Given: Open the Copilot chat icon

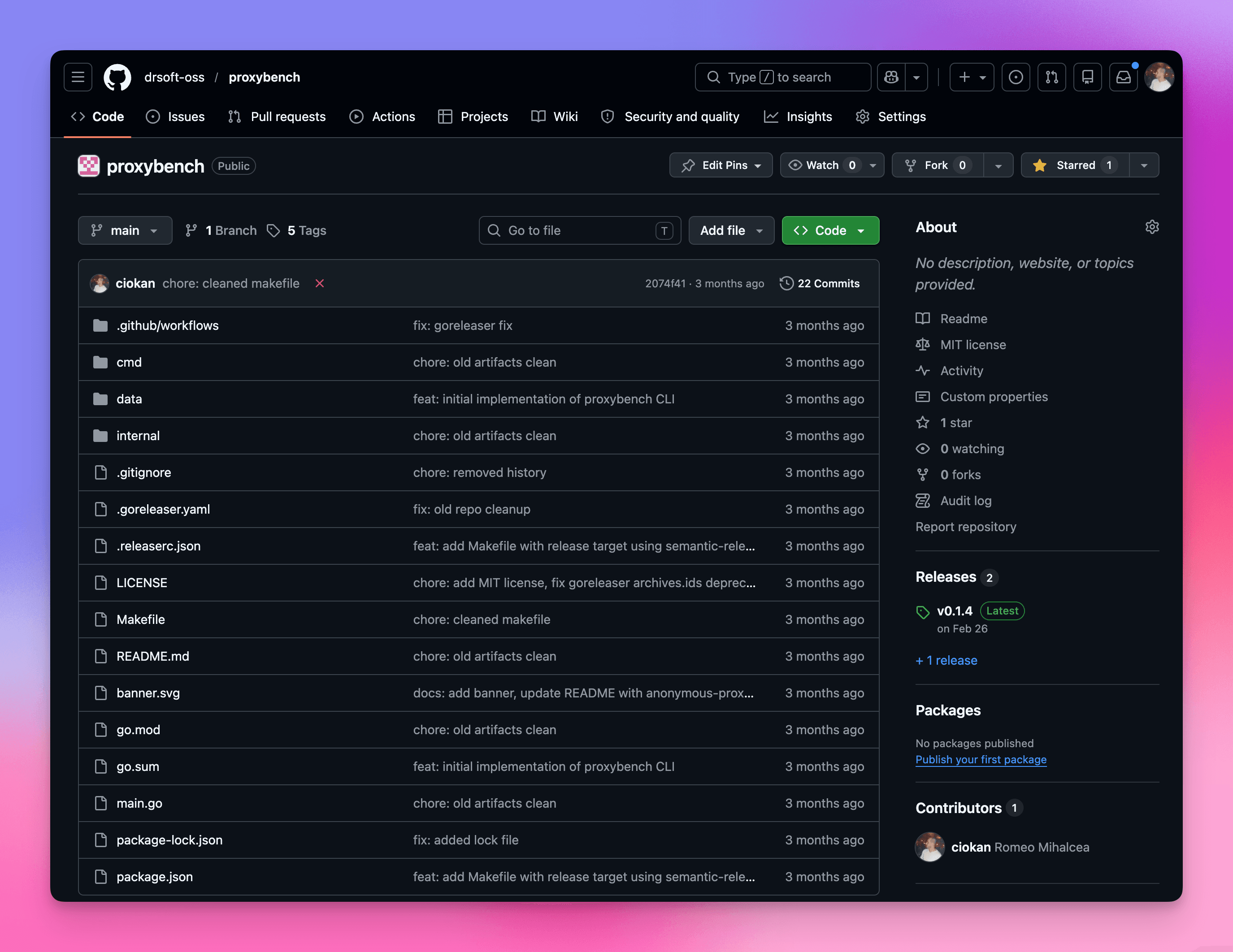Looking at the screenshot, I should pos(891,77).
